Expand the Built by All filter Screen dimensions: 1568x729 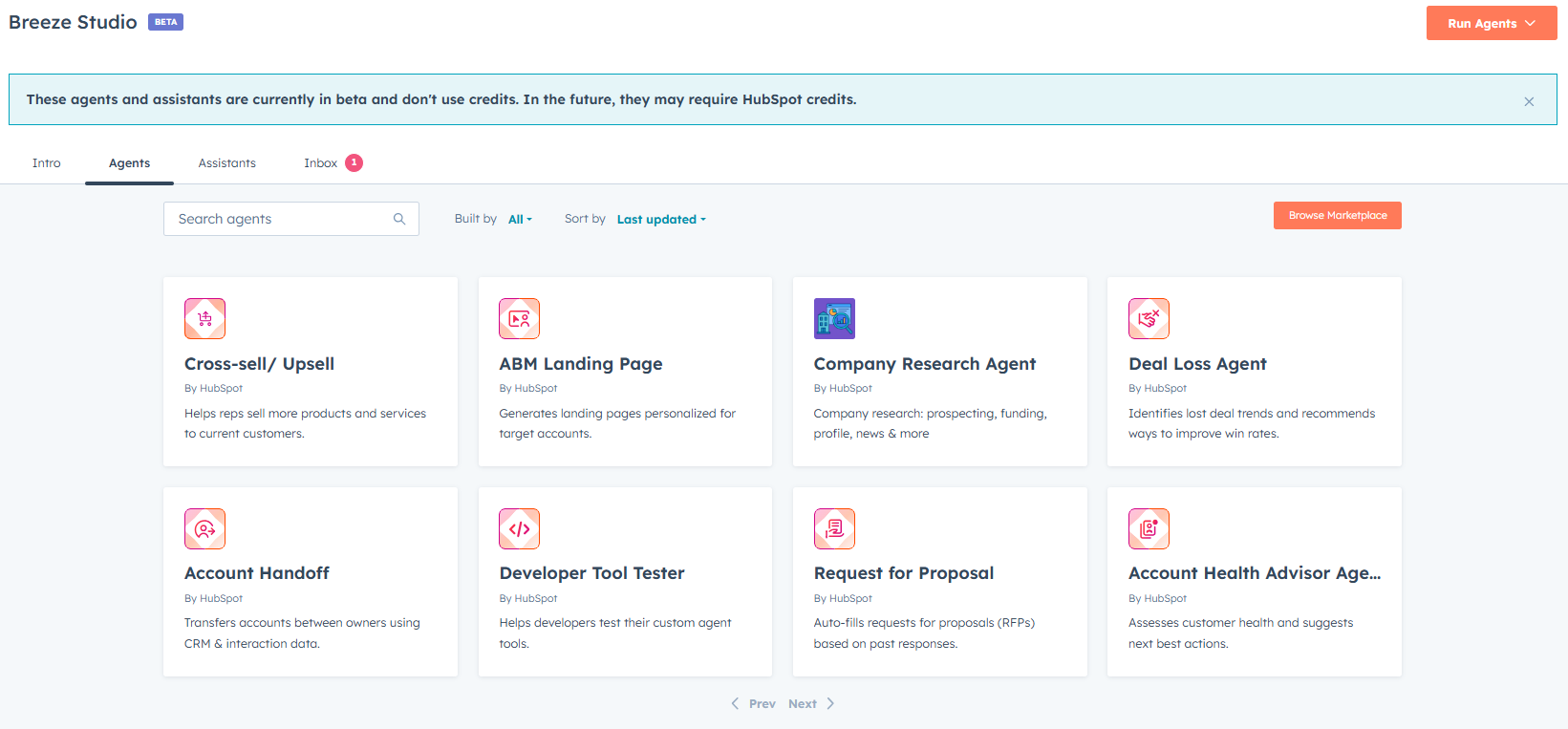click(x=520, y=220)
